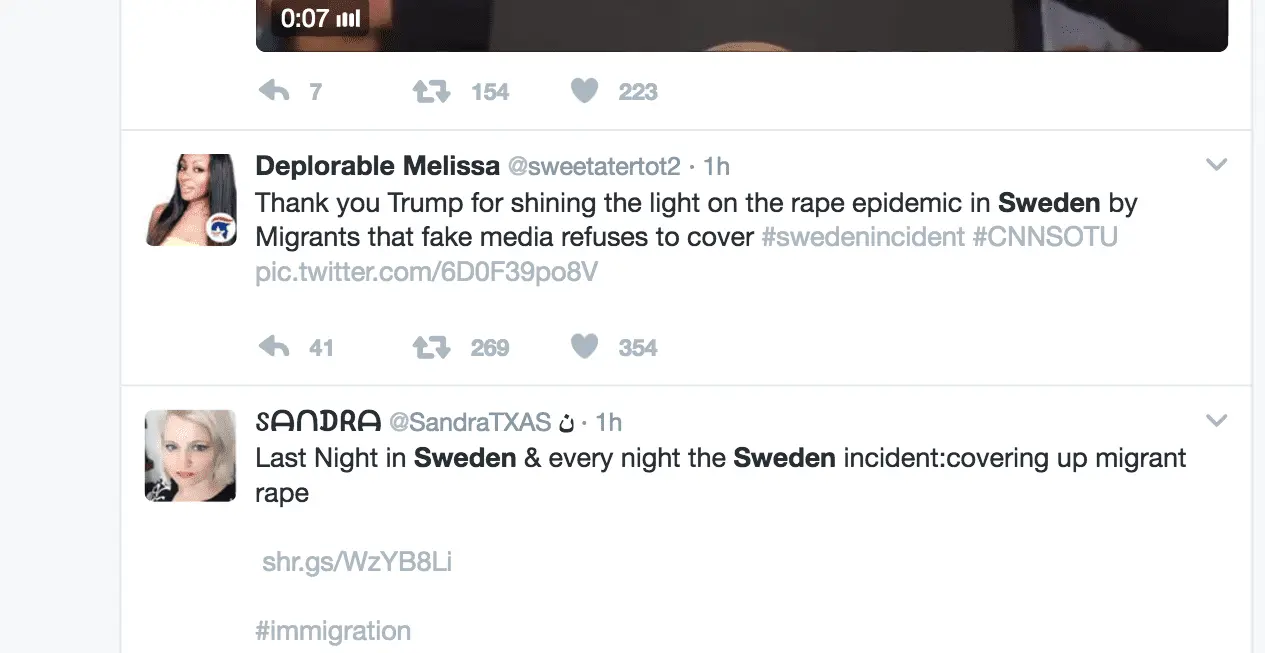
Task: Open the shr.gs/WzYB8Li link
Action: pos(357,563)
